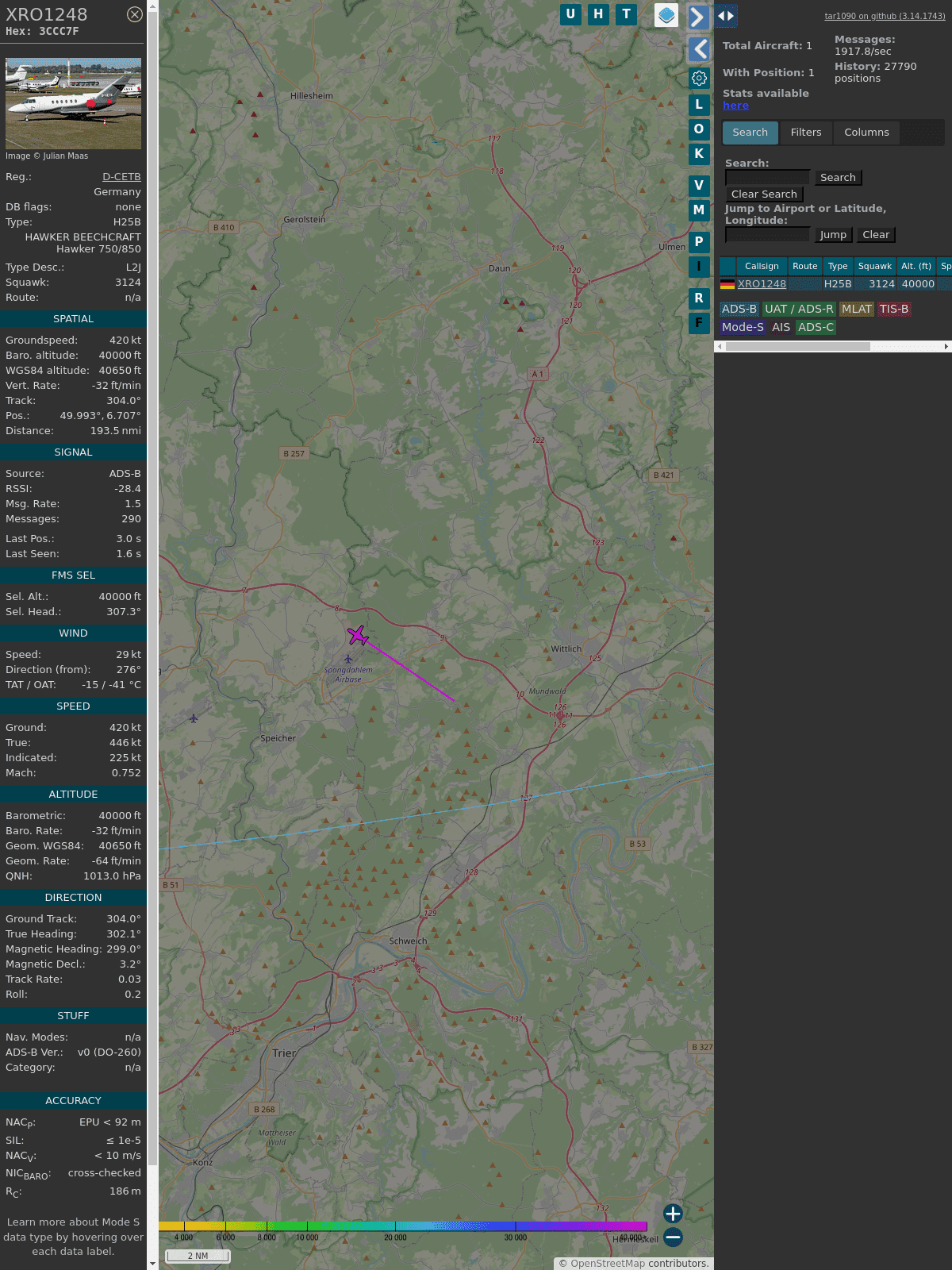Toggle the M map button
The image size is (952, 1270).
(699, 210)
